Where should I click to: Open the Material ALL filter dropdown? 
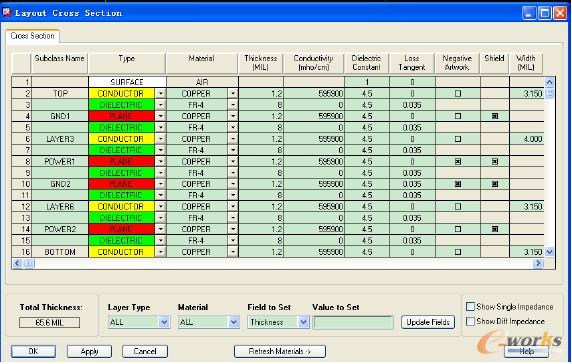tap(234, 322)
